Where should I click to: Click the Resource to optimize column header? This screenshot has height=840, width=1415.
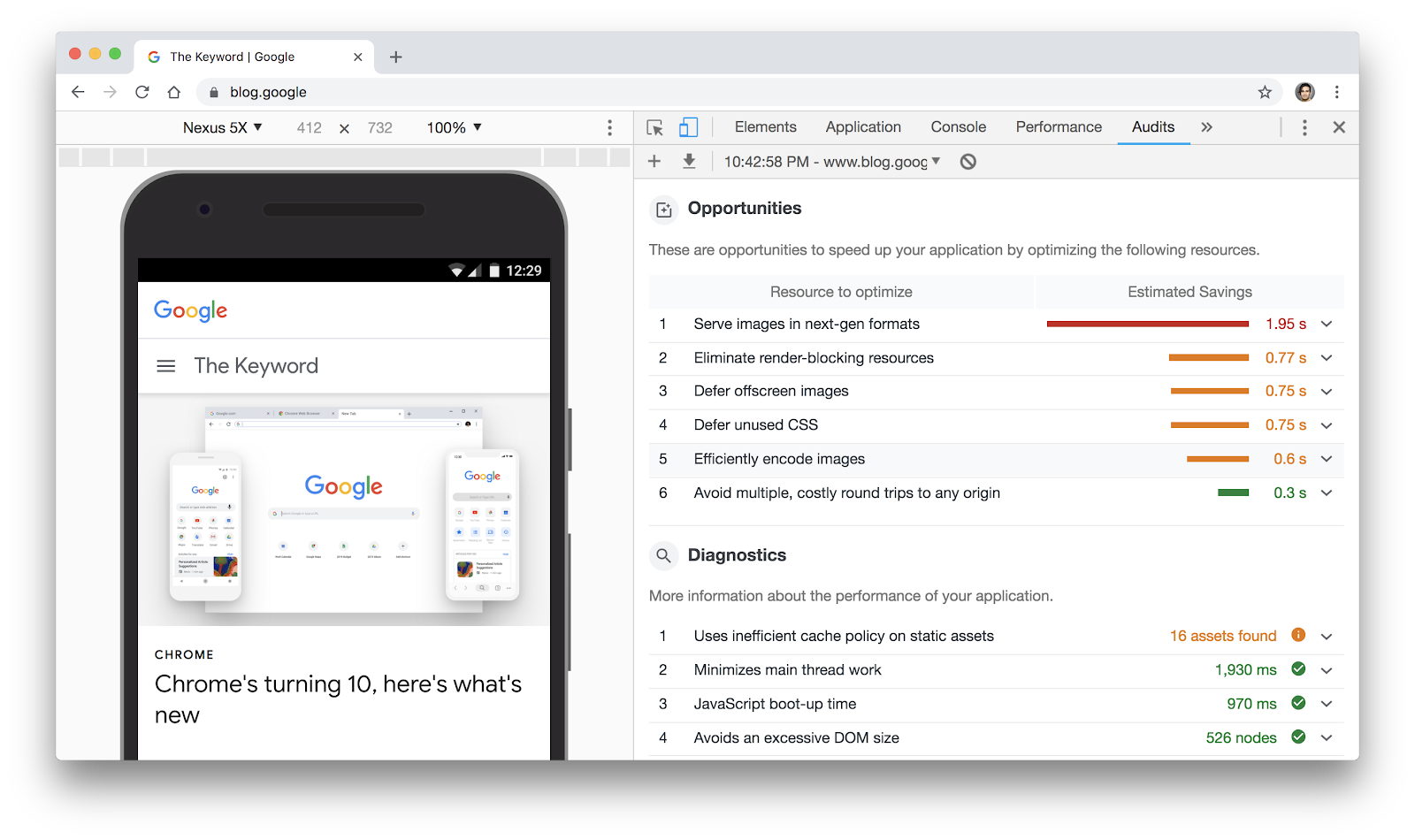tap(841, 292)
